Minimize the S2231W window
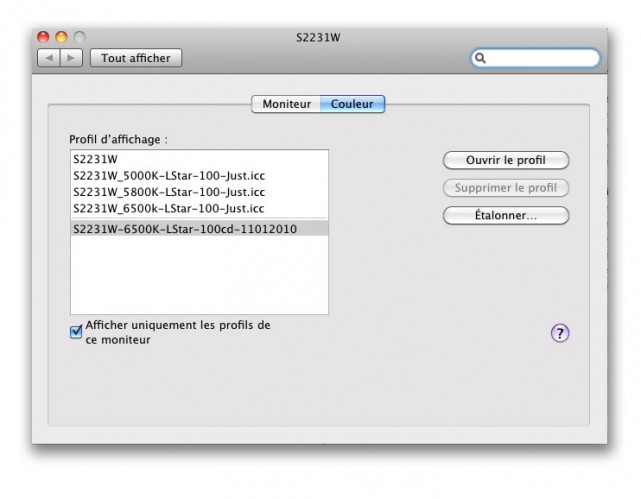The image size is (641, 499). pos(61,37)
